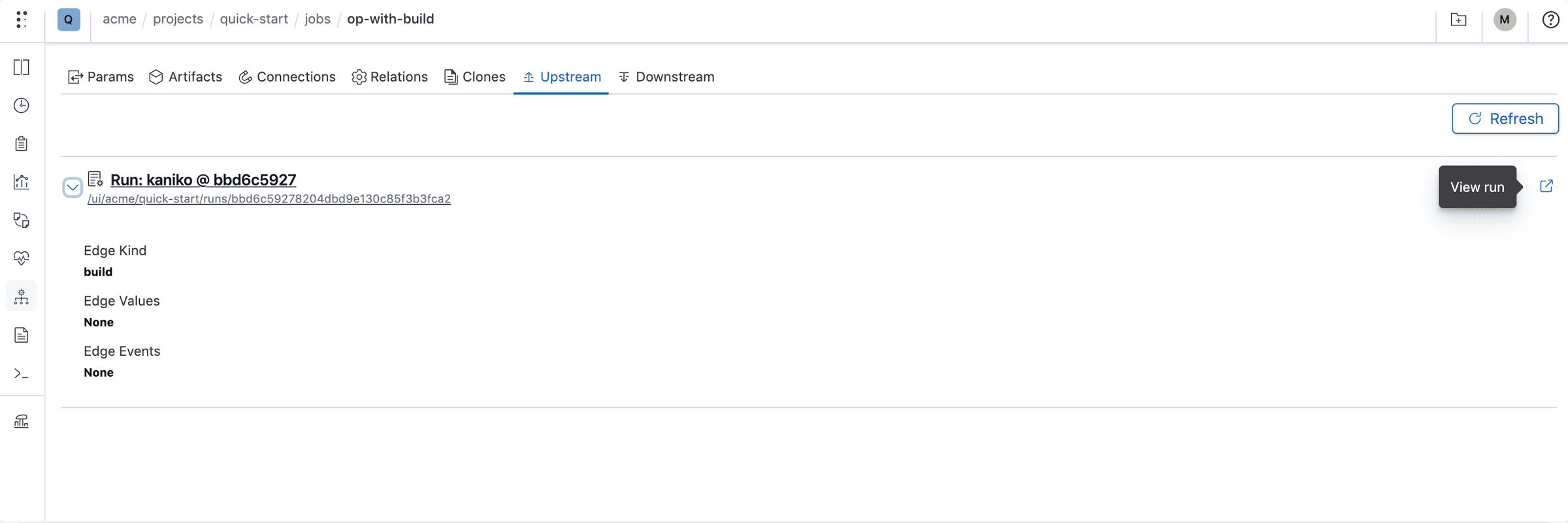Image resolution: width=1568 pixels, height=523 pixels.
Task: Switch to the Artifacts tab
Action: point(186,76)
